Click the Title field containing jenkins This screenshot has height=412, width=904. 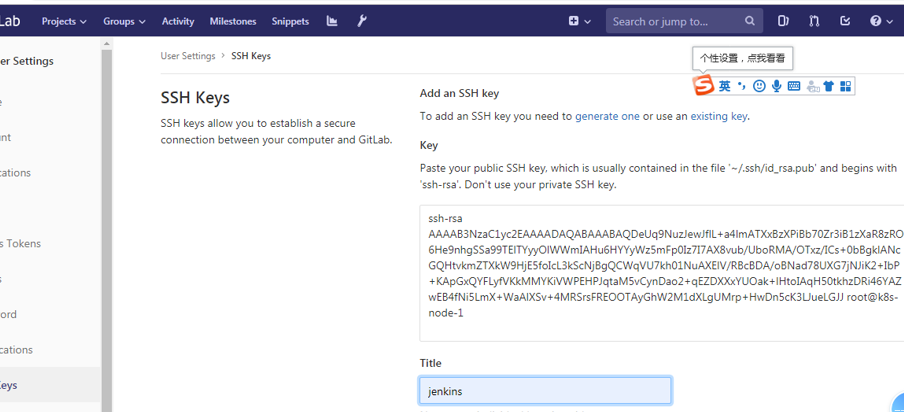click(545, 391)
